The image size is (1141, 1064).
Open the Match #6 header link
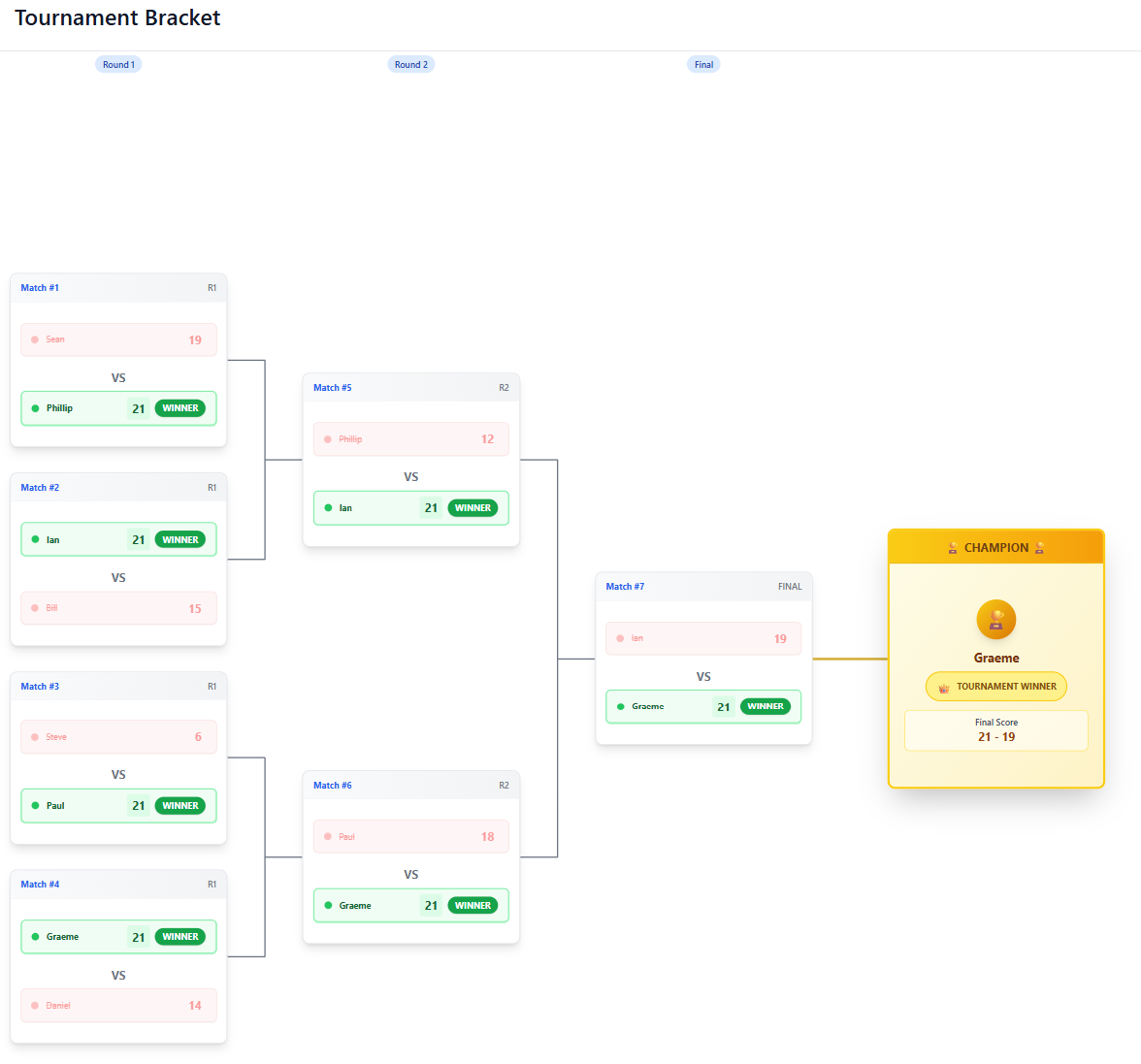pos(333,786)
